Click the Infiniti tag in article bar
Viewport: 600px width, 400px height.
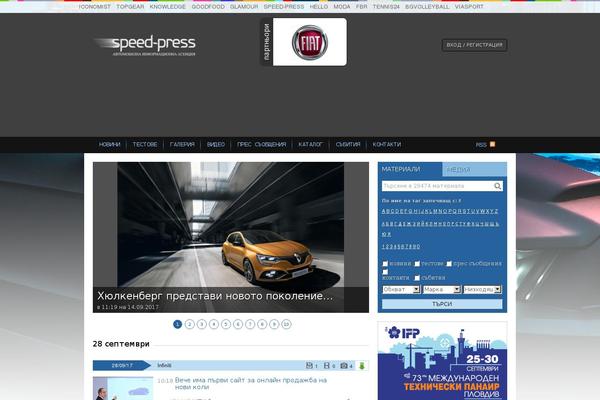(164, 366)
